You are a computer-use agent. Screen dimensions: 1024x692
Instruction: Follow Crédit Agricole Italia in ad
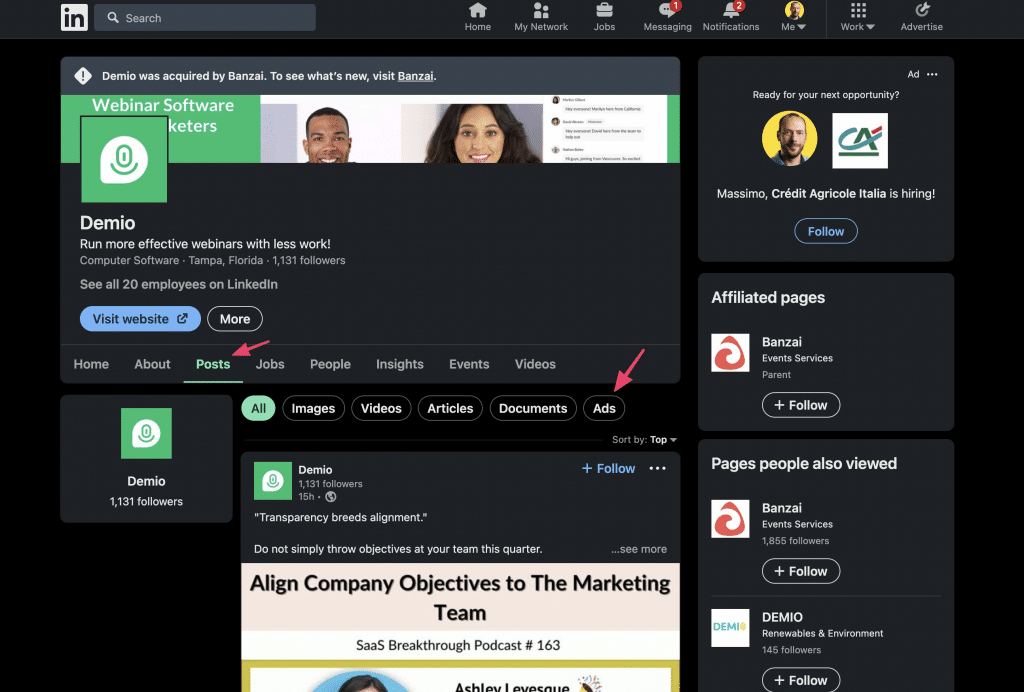[x=825, y=231]
